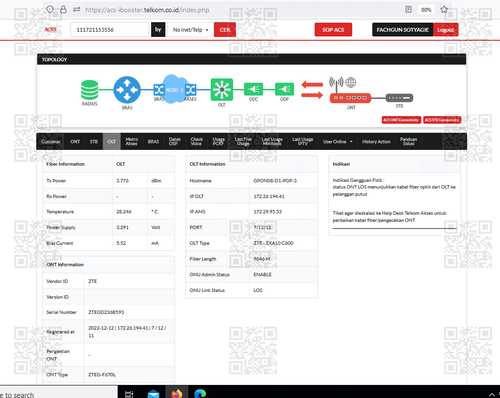Open Microsoft Edge from the taskbar
The height and width of the screenshot is (398, 500).
point(200,394)
